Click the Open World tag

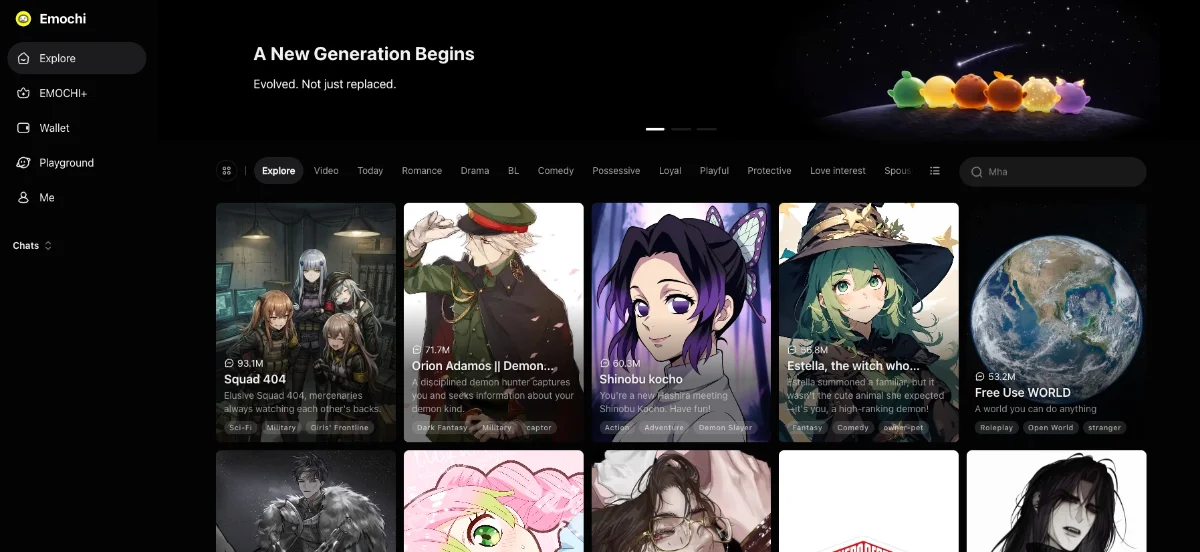point(1050,427)
